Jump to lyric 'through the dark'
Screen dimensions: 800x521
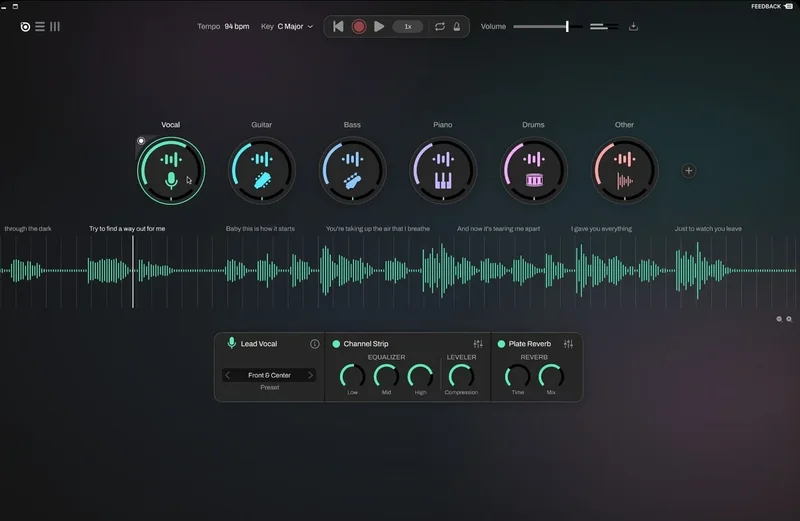[28, 229]
